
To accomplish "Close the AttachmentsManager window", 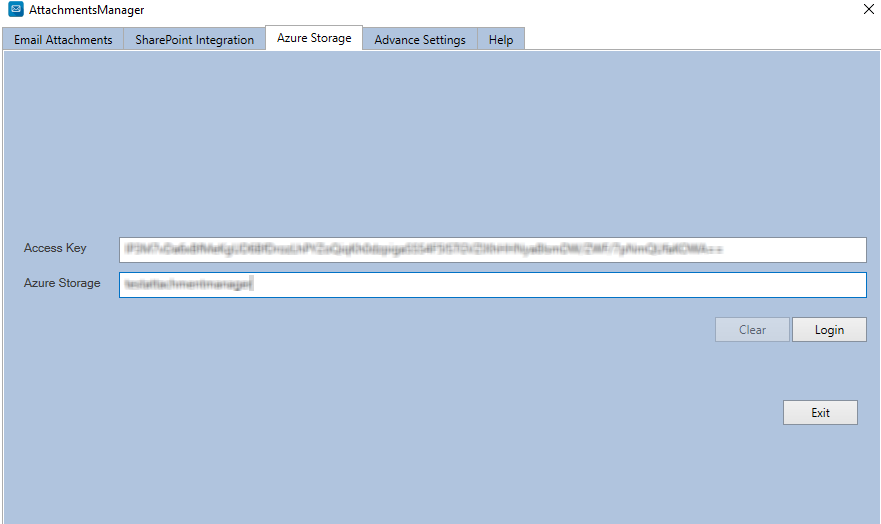I will [866, 10].
